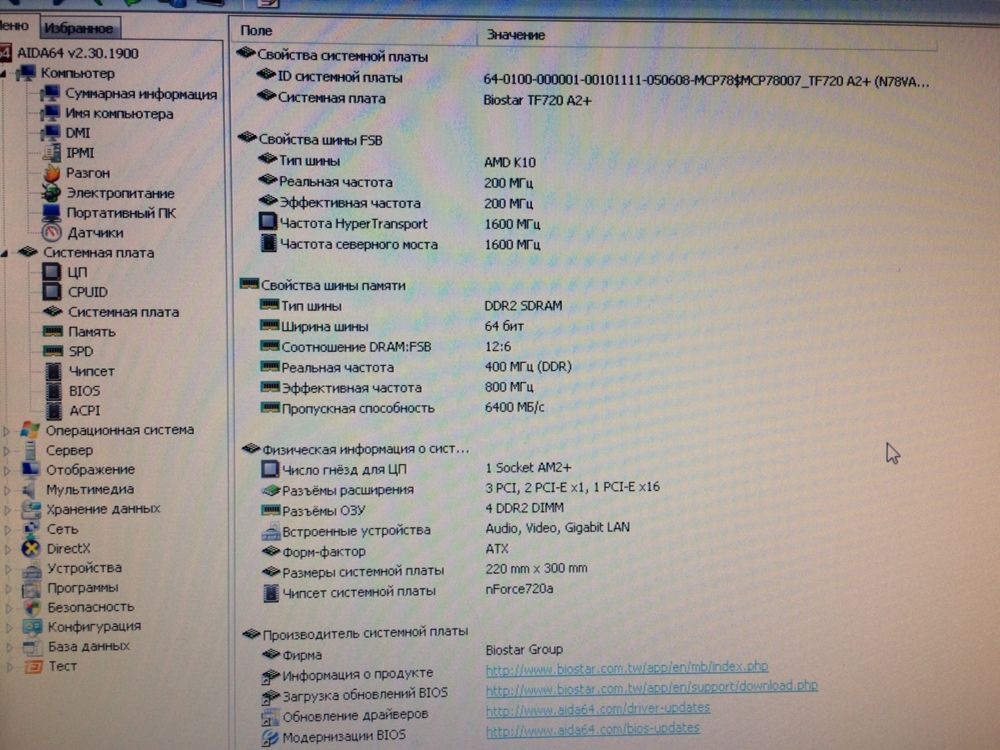The height and width of the screenshot is (750, 1000).
Task: Select the Тип шины AMD K10 row
Action: tap(397, 161)
